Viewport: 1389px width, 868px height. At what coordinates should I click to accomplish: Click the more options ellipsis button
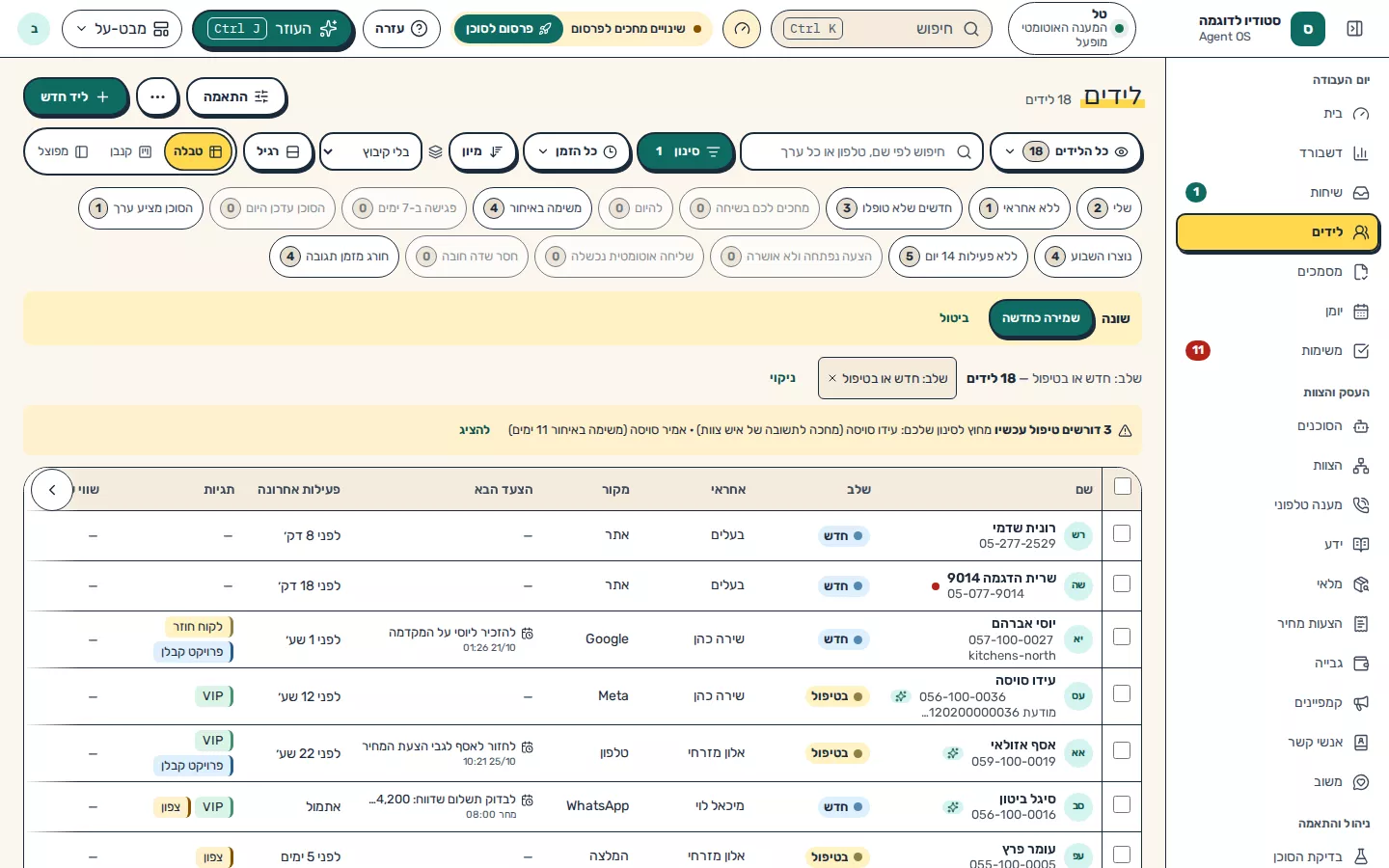pos(157,97)
